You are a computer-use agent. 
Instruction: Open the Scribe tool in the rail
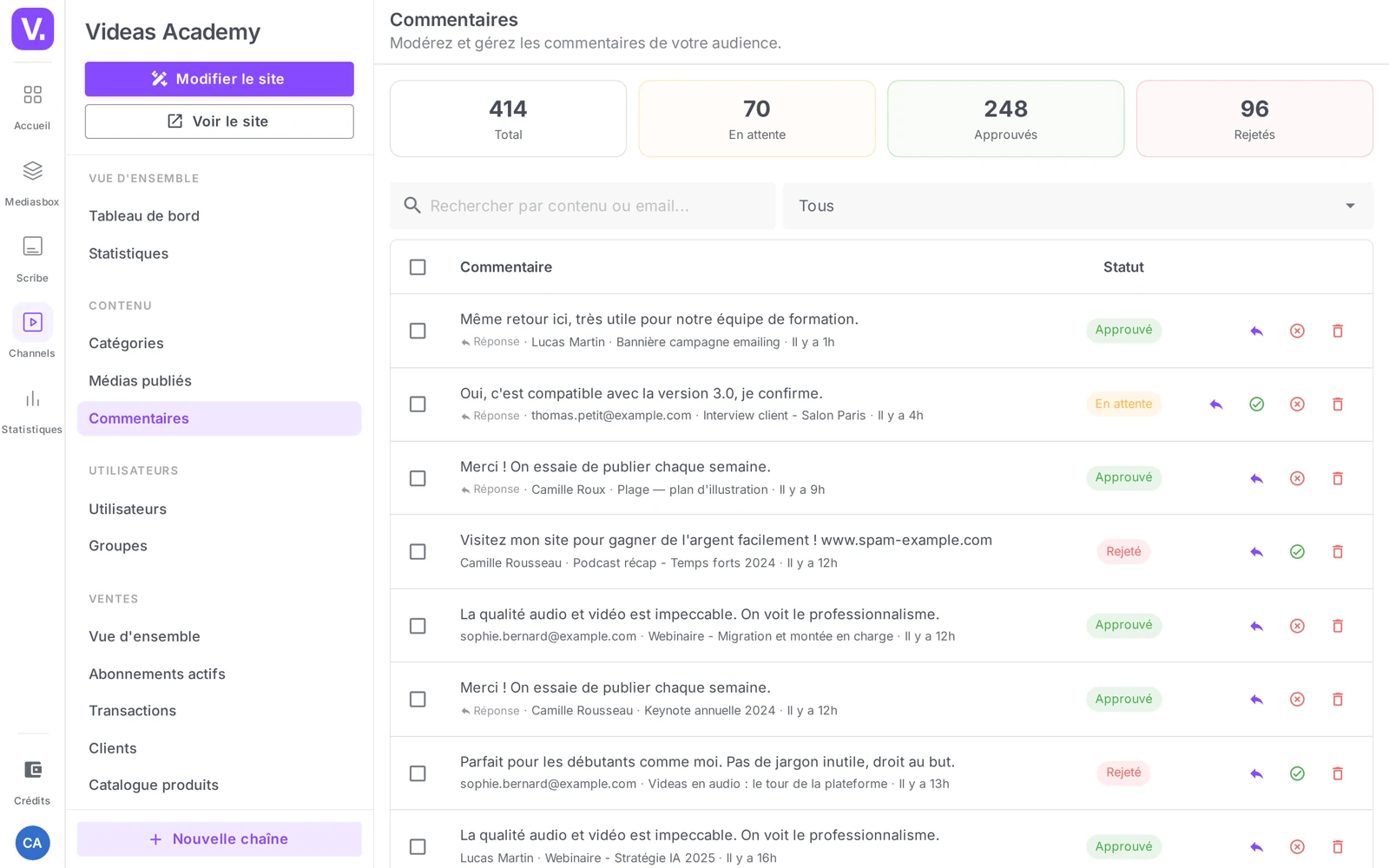pos(32,259)
